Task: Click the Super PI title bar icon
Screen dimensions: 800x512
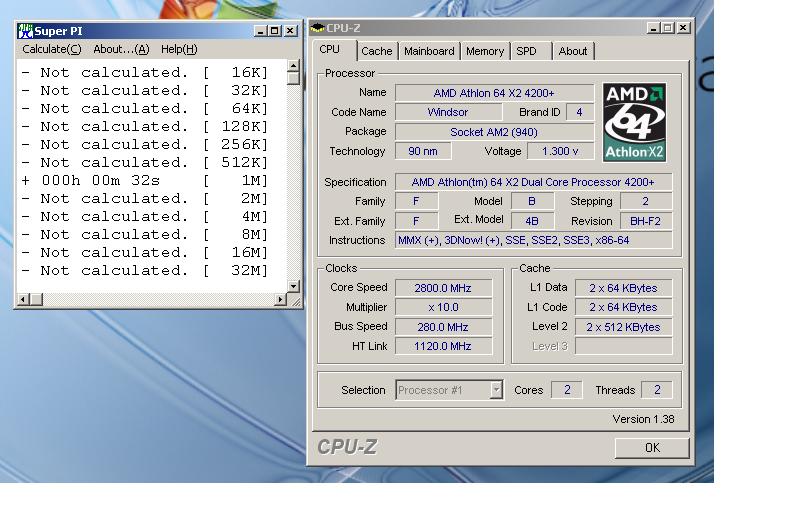Action: tap(26, 31)
